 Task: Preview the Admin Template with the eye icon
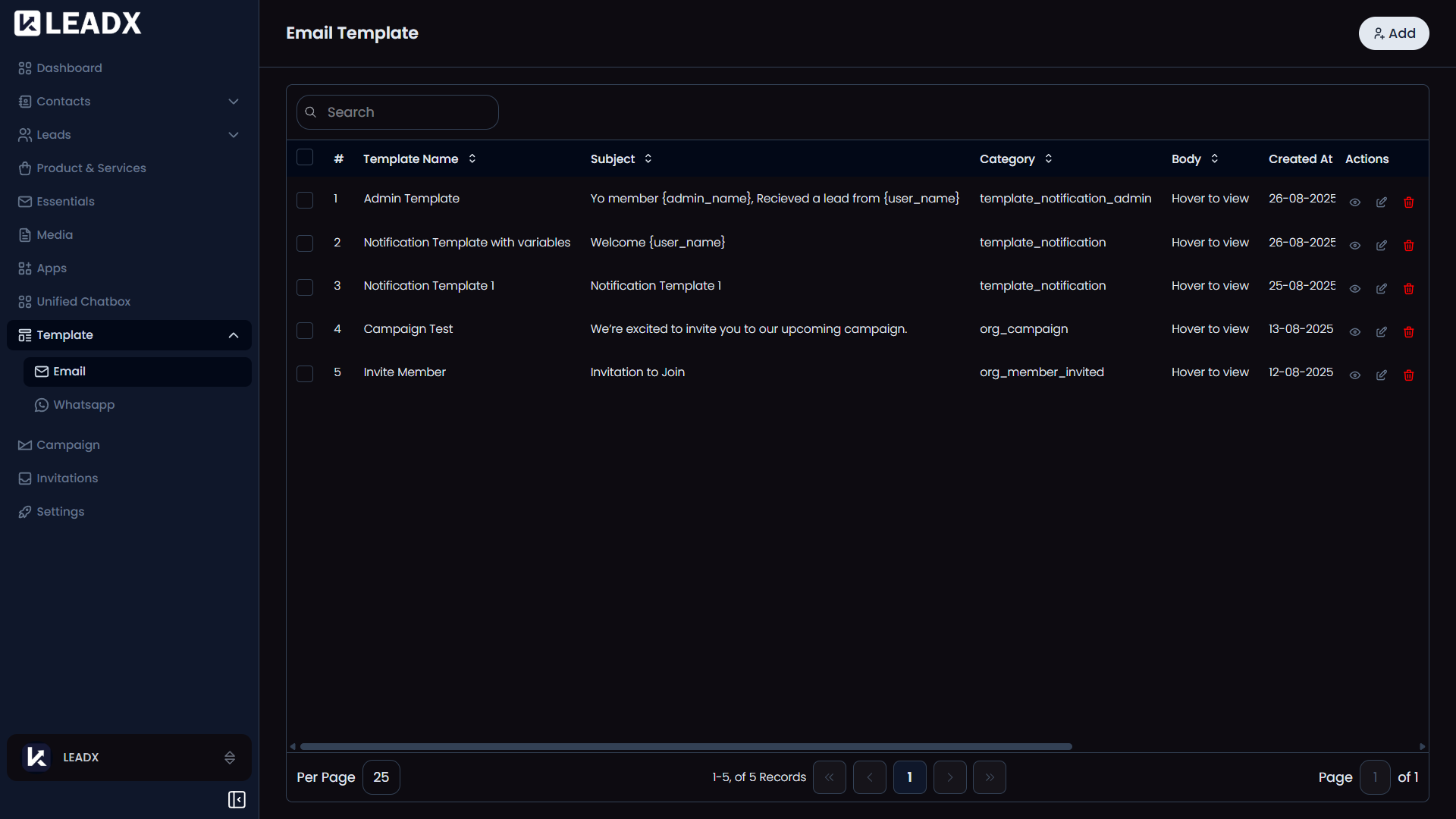tap(1355, 202)
